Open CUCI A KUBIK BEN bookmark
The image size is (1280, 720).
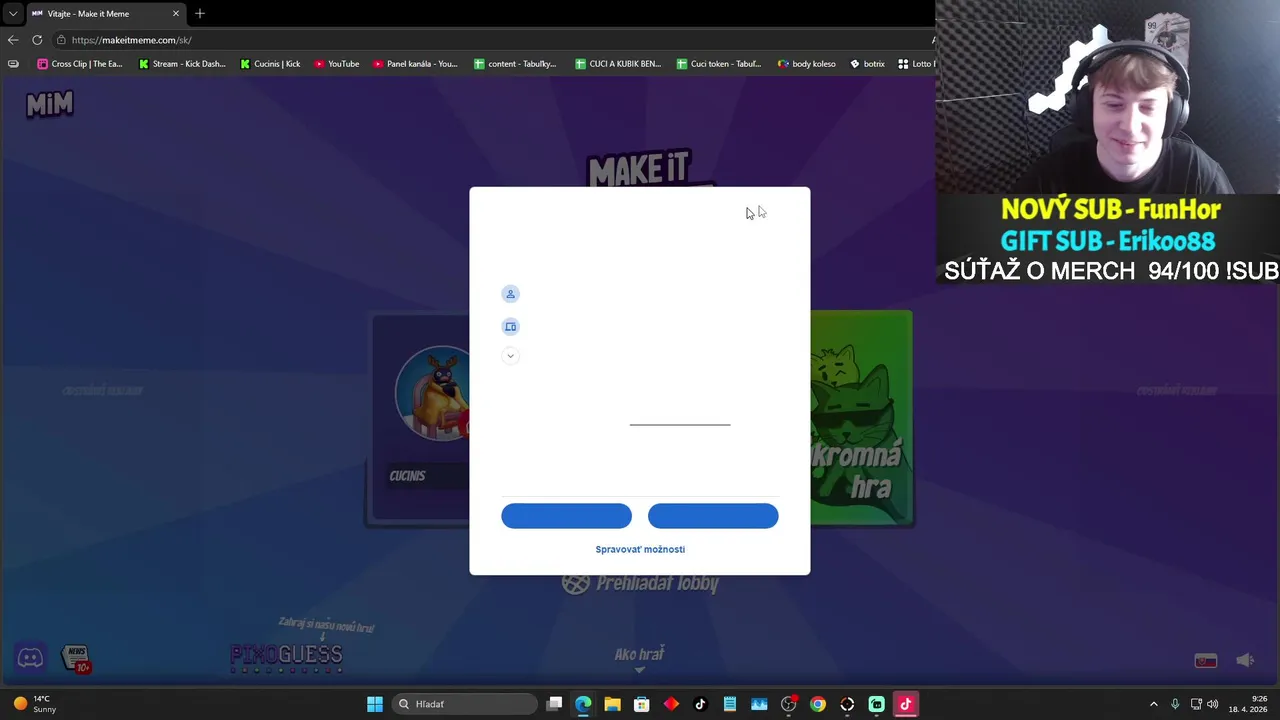618,64
